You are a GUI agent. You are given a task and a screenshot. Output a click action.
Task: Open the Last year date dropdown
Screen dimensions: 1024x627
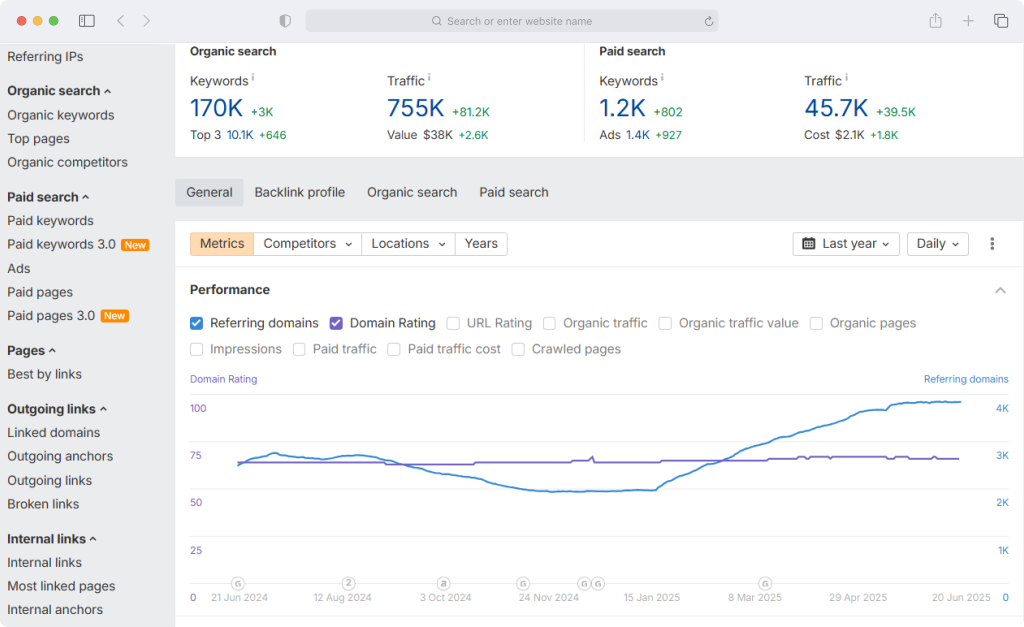[846, 244]
